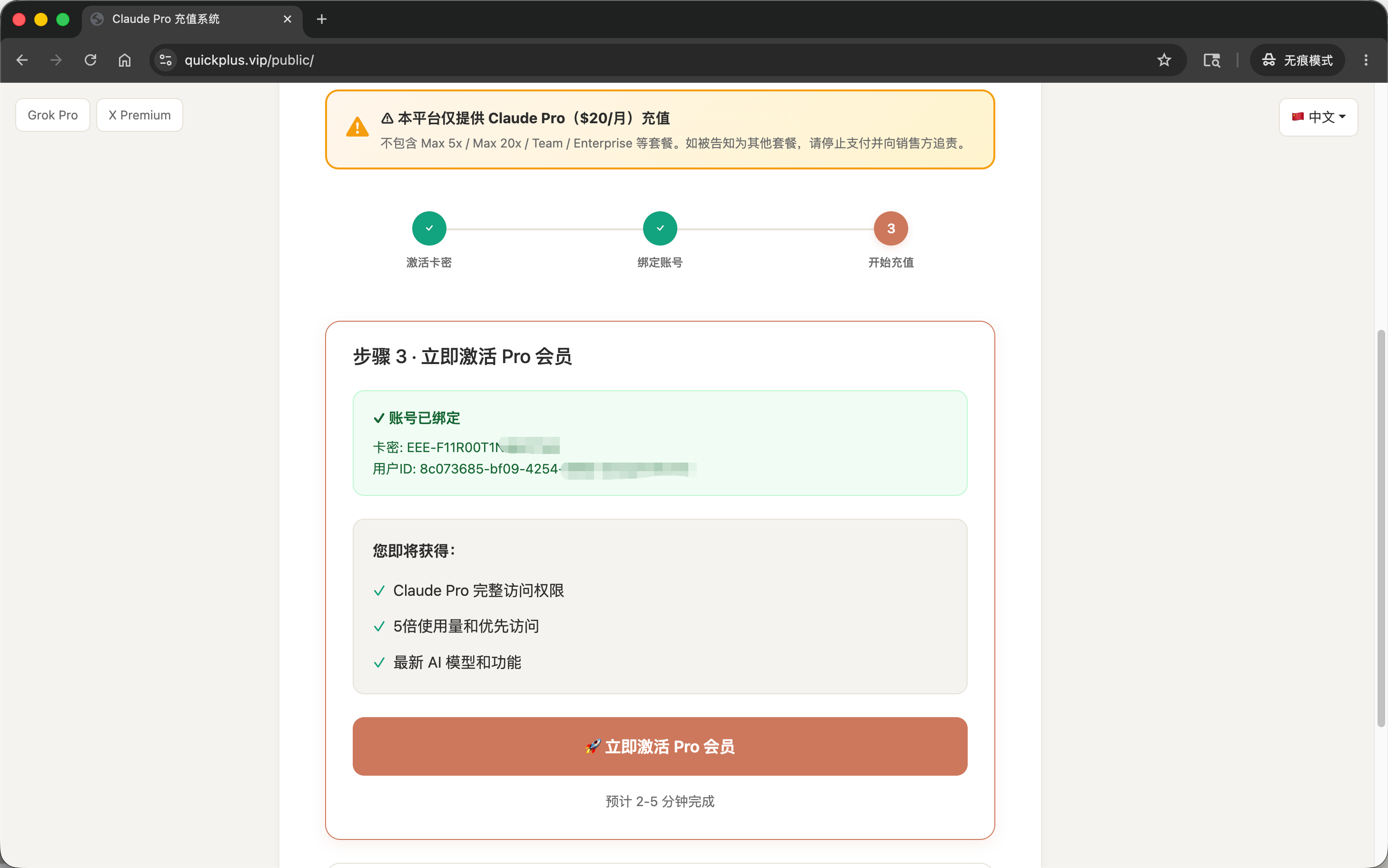The height and width of the screenshot is (868, 1388).
Task: Click the step 3 开始充值 circle
Action: point(891,228)
